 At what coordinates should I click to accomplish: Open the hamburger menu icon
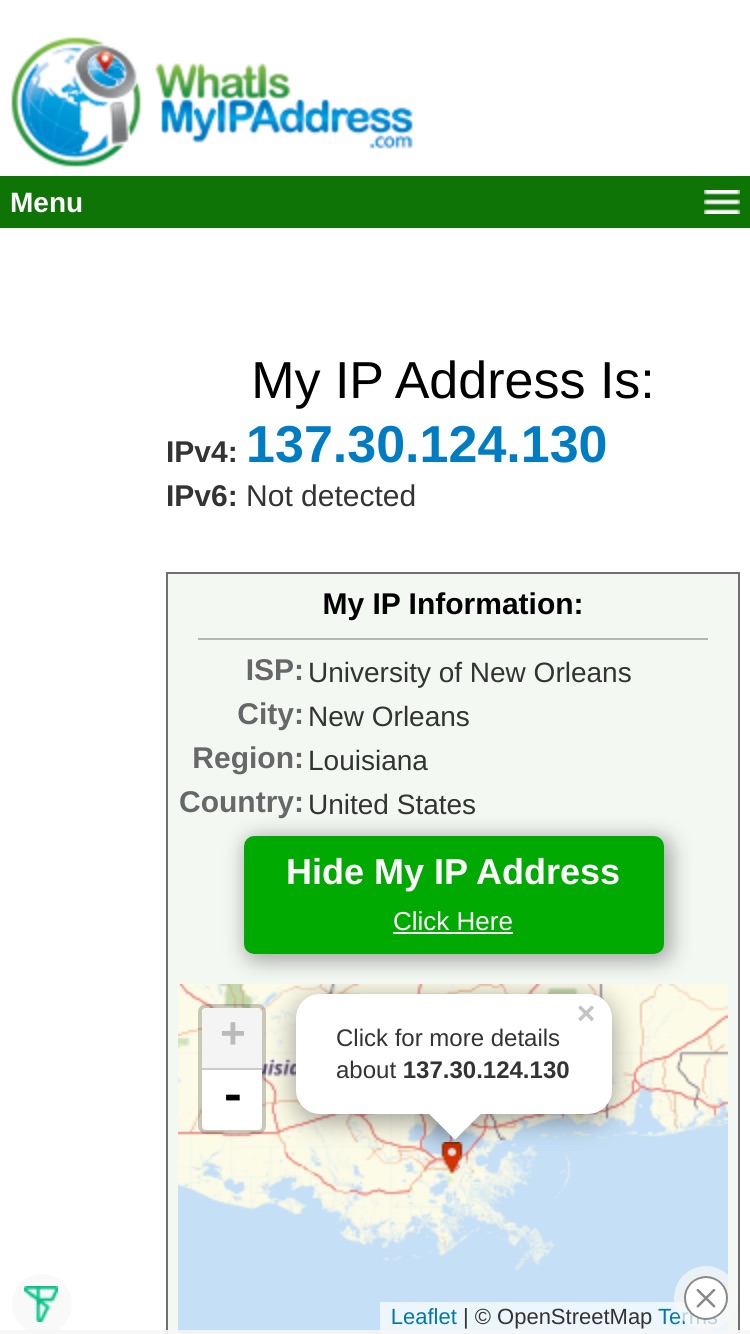point(721,202)
